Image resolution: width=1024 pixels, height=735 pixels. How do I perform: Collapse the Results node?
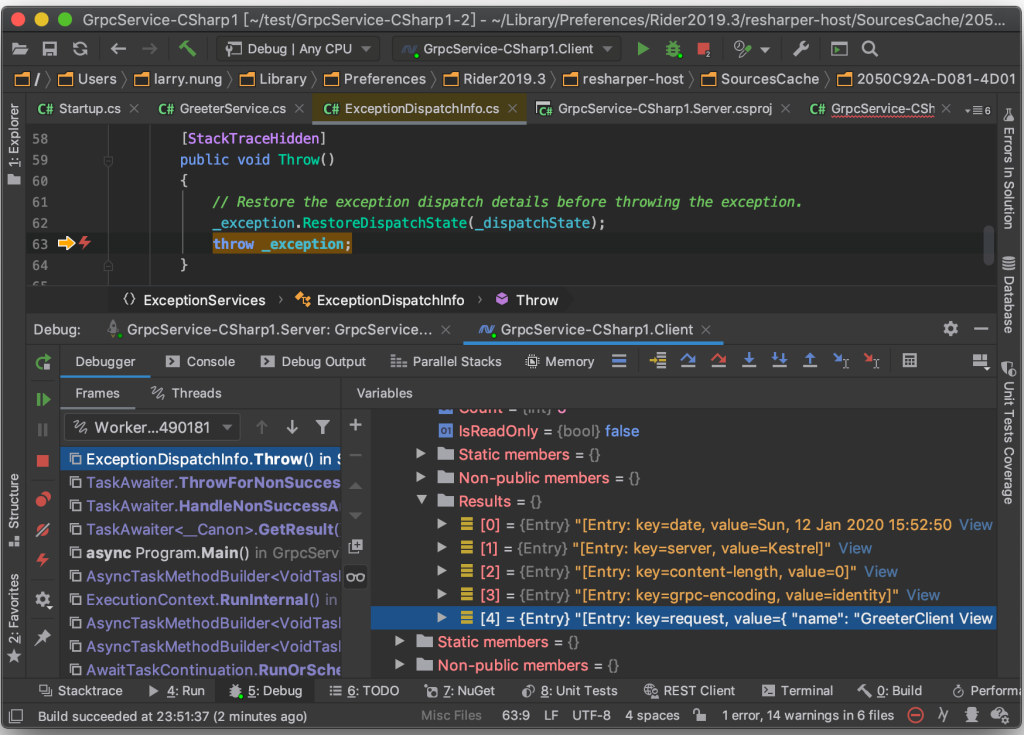pyautogui.click(x=421, y=500)
